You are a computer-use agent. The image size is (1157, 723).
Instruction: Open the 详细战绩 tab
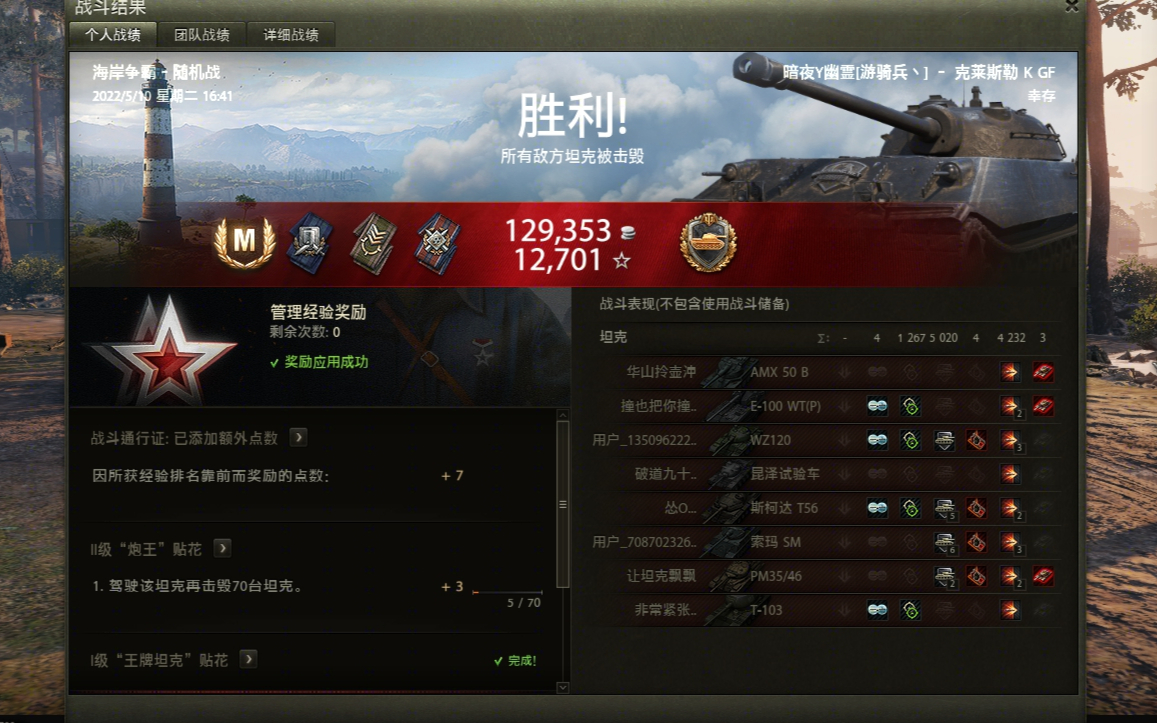[x=291, y=35]
